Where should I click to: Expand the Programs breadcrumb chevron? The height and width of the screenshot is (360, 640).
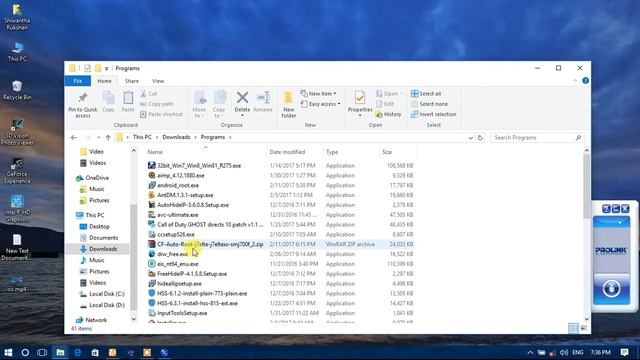[230, 138]
